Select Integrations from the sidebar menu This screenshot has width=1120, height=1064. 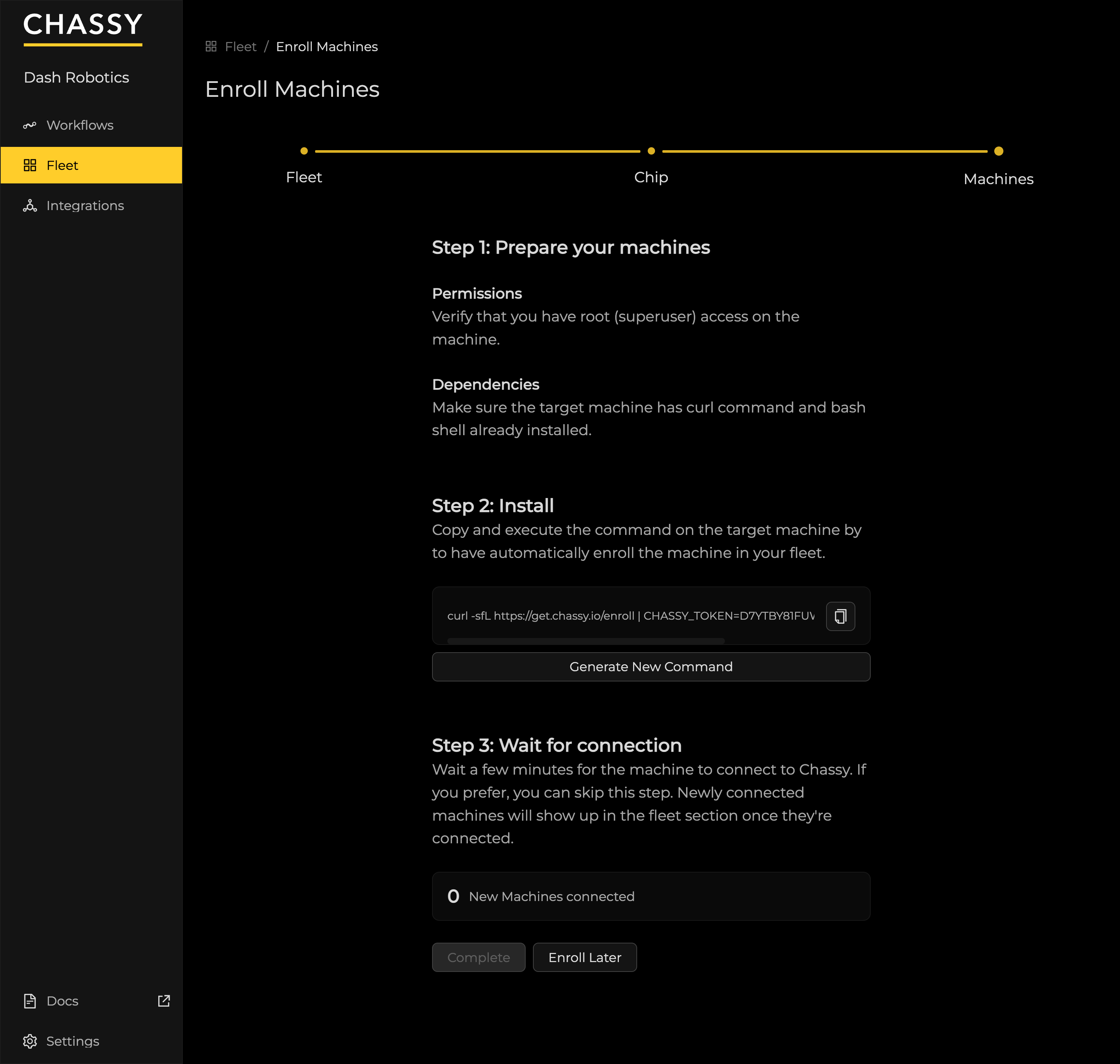[x=85, y=205]
